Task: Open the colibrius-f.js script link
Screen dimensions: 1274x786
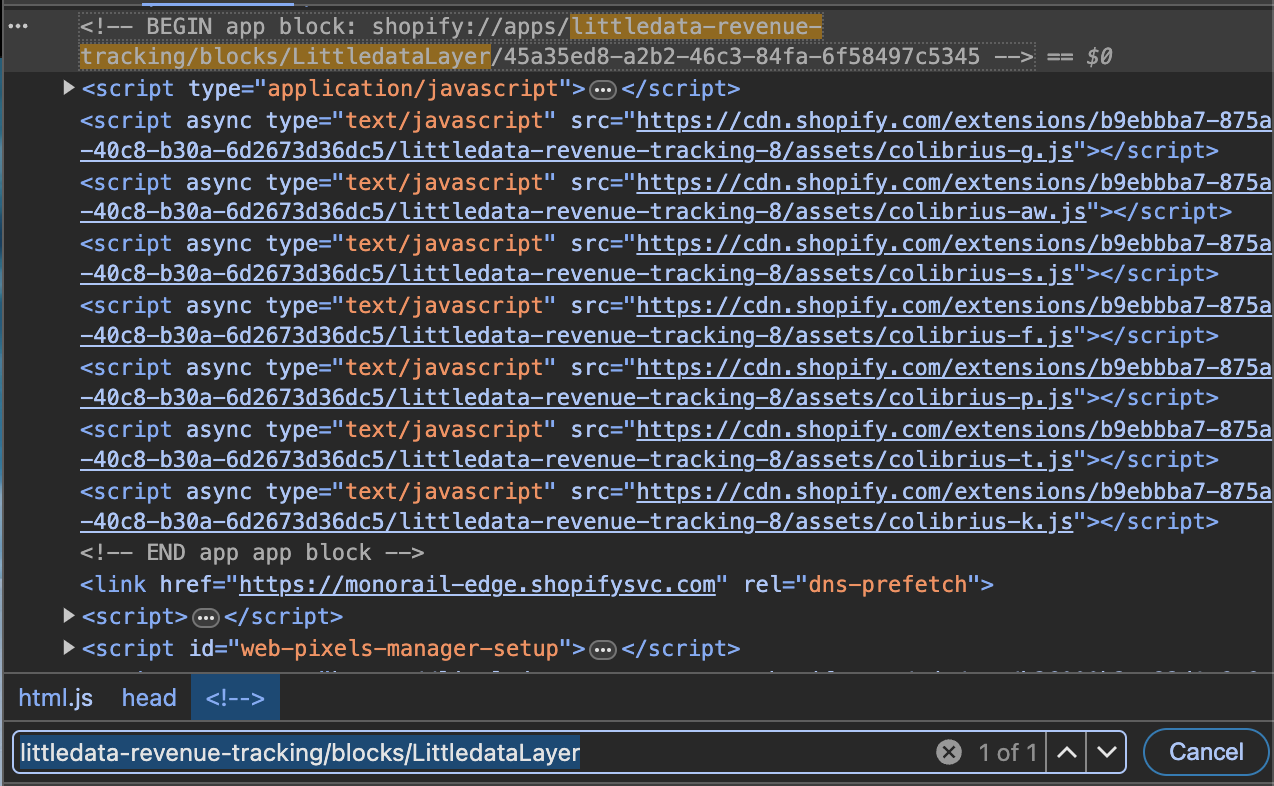Action: pyautogui.click(x=676, y=322)
